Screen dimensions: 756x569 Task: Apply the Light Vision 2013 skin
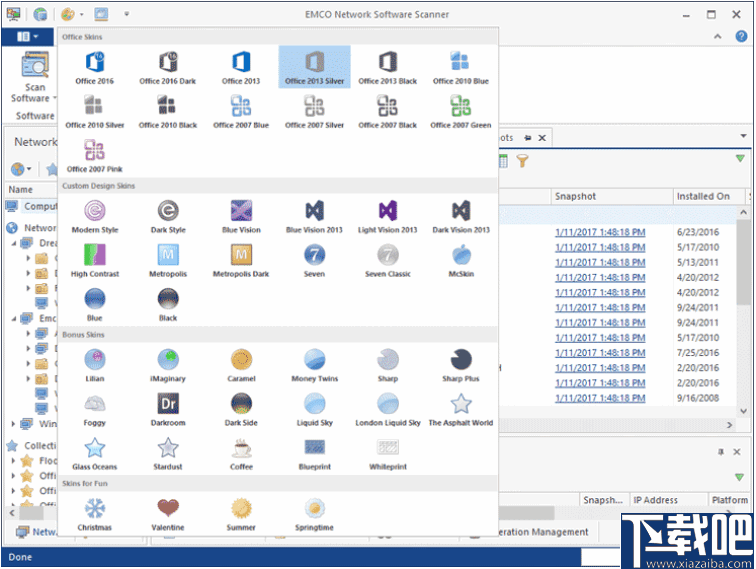pos(388,216)
